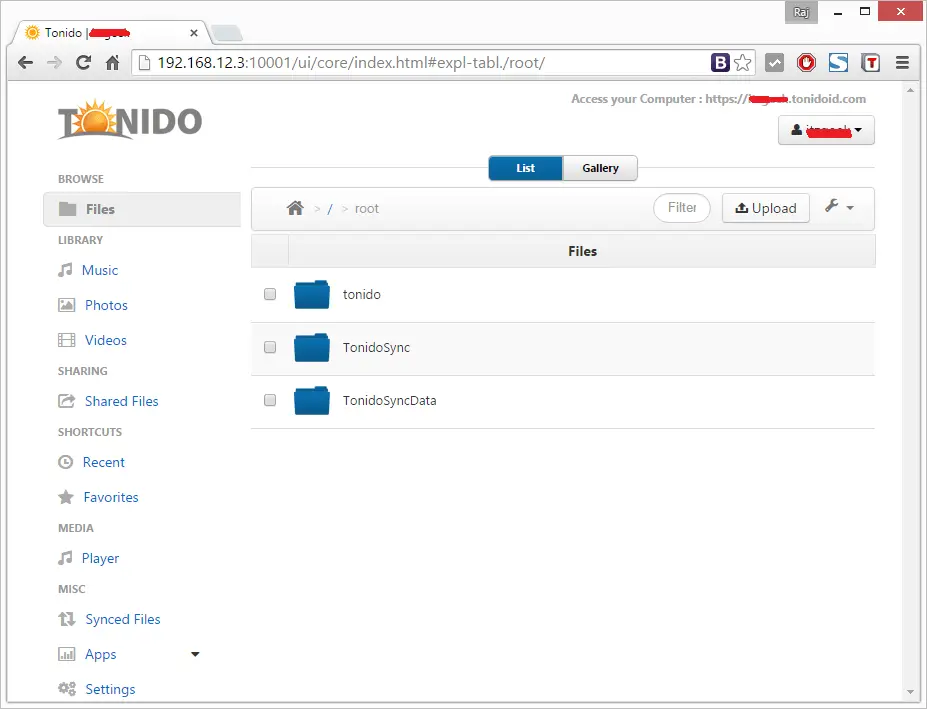
Task: Check the tonido folder checkbox
Action: [x=270, y=294]
